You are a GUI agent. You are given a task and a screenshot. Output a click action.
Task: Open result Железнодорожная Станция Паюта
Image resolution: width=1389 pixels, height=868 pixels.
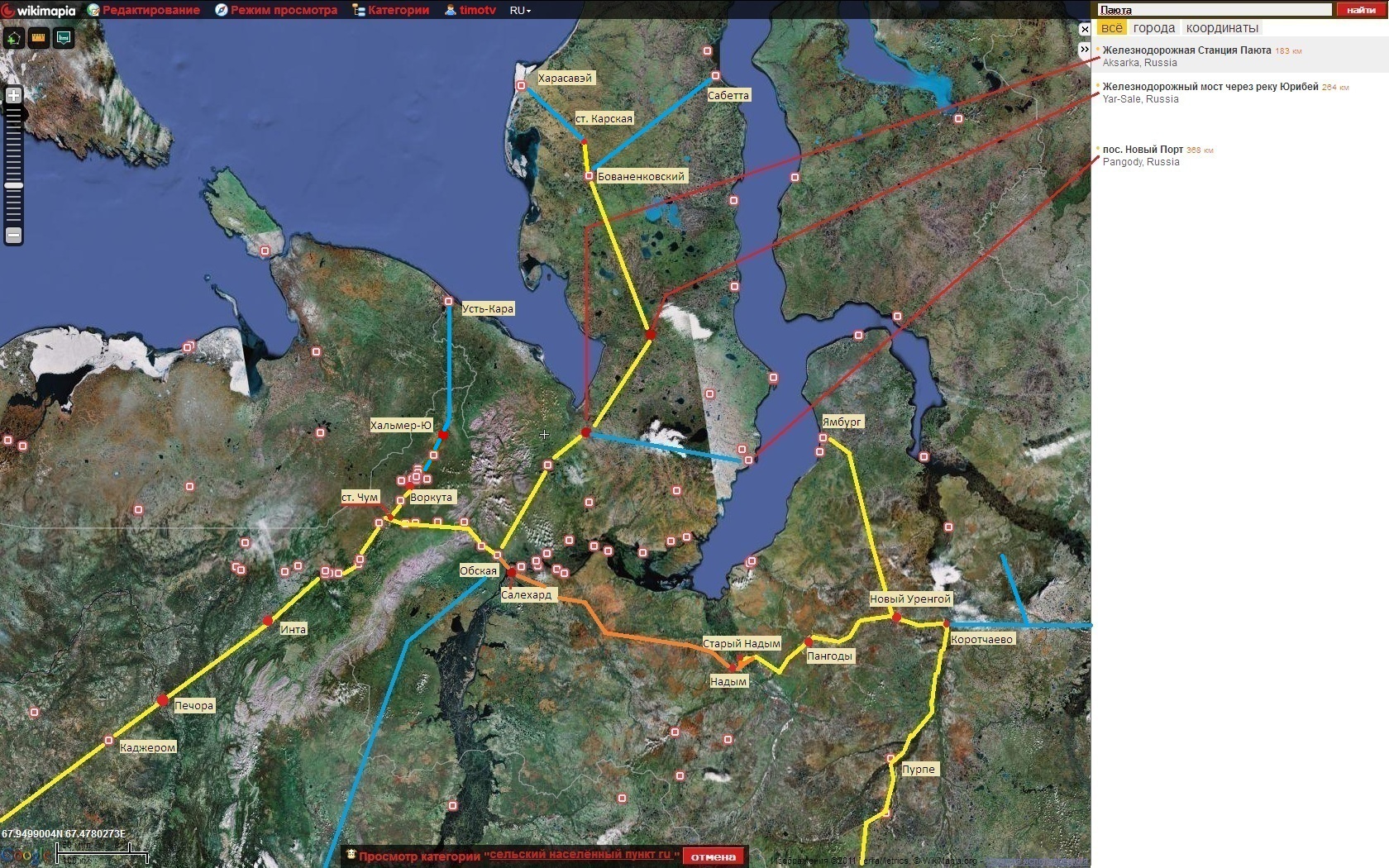pos(1186,50)
